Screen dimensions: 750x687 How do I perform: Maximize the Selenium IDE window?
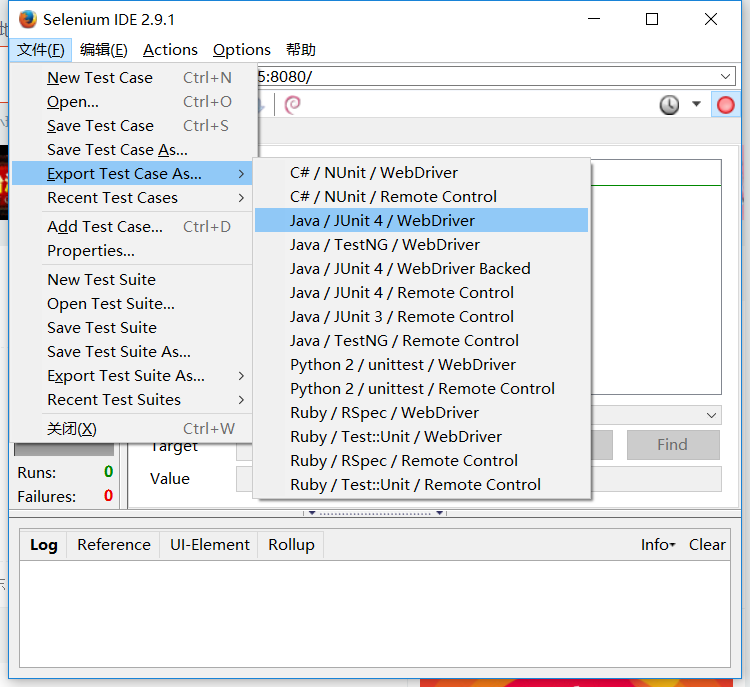tap(652, 19)
